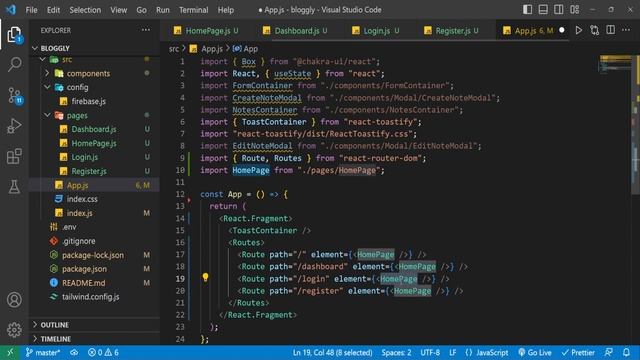Toggle Primary Side Bar visibility
The image size is (640, 360).
527,9
